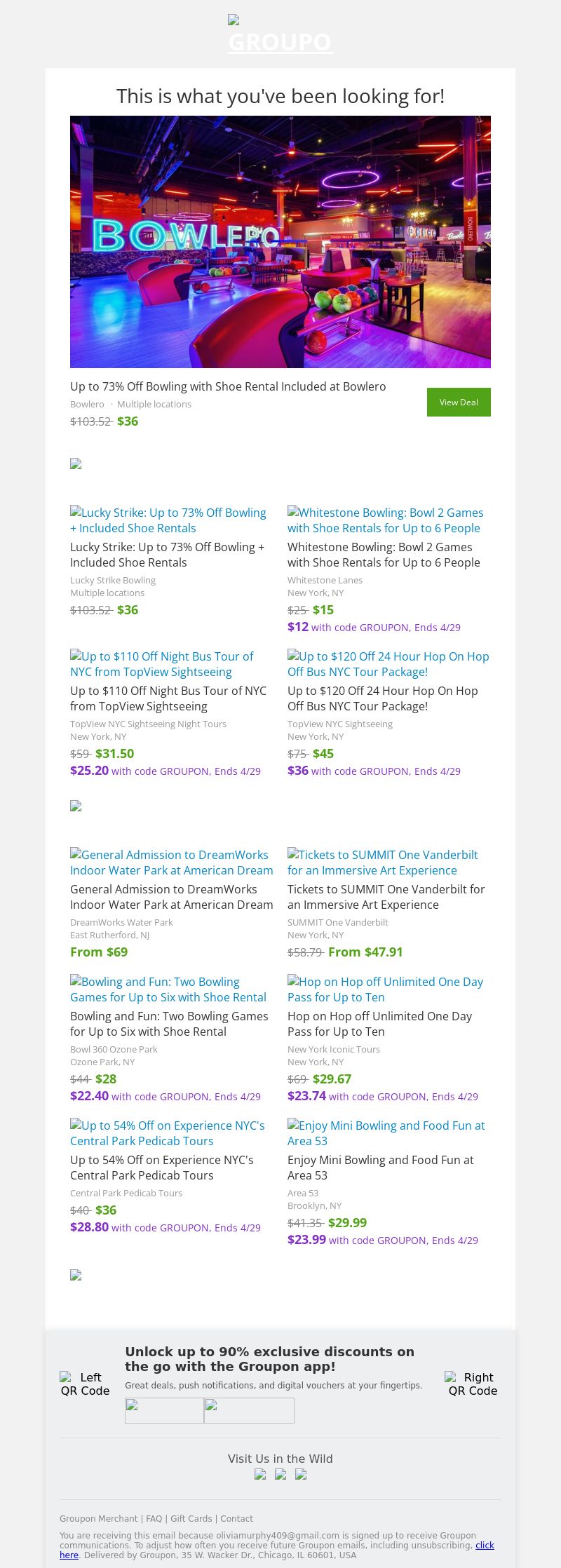Open the blue Lucky Strike bowling image link
The image size is (561, 1568).
[168, 520]
